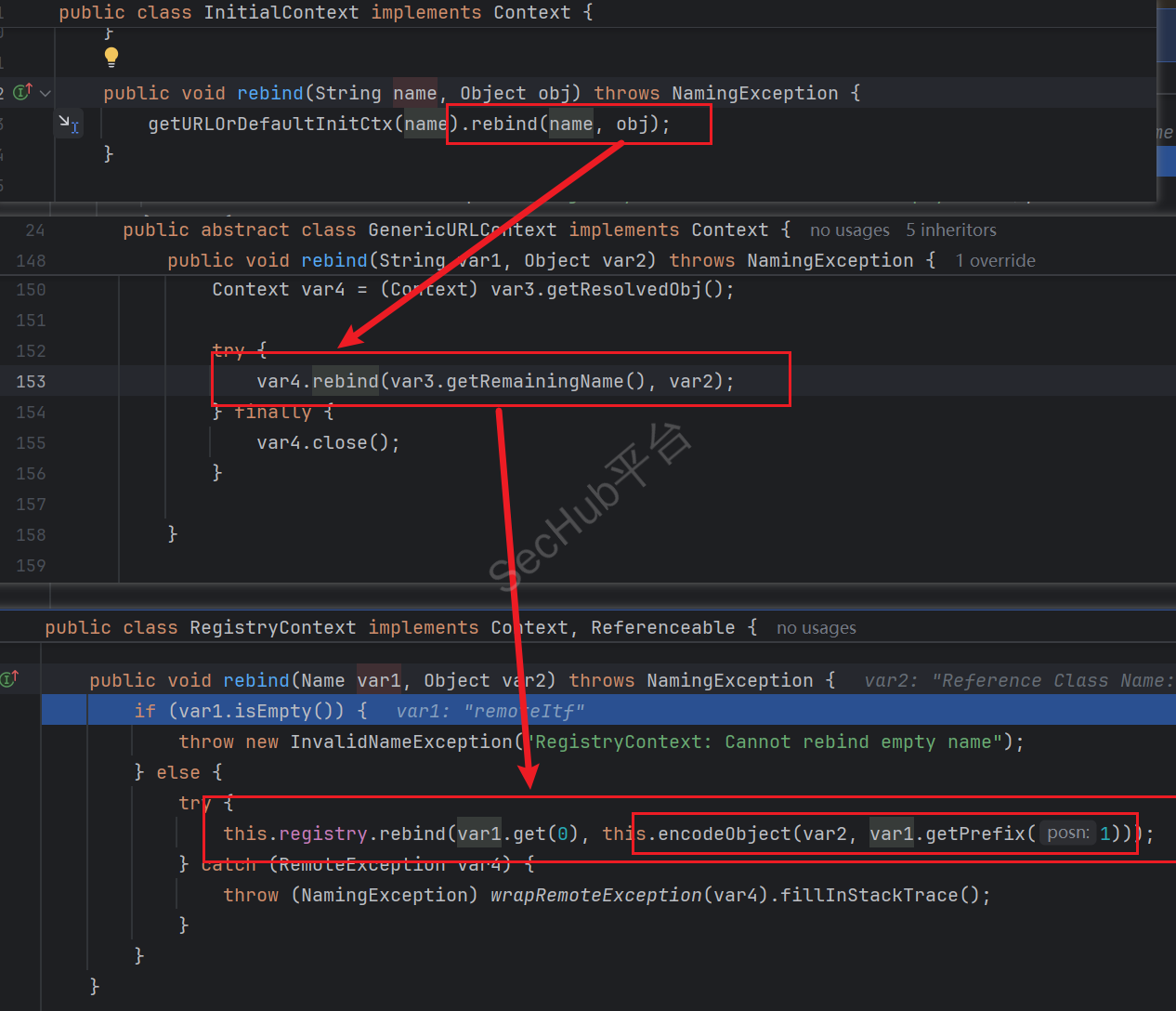Click the InvalidNameException class name
Screen dimensions: 1176x1011
tap(401, 742)
